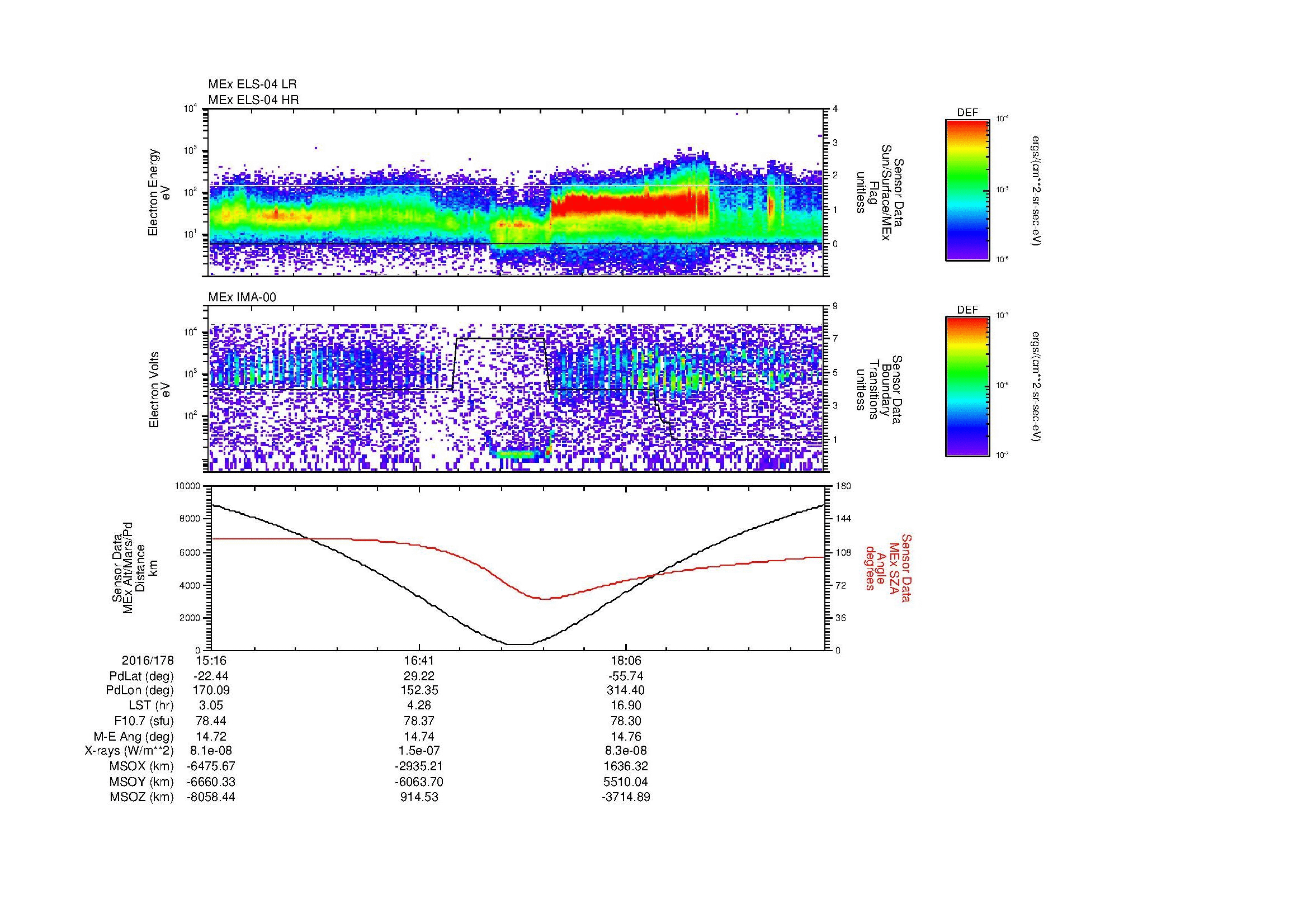The image size is (1308, 924).
Task: Click the MSOX (km) row label
Action: (x=142, y=767)
